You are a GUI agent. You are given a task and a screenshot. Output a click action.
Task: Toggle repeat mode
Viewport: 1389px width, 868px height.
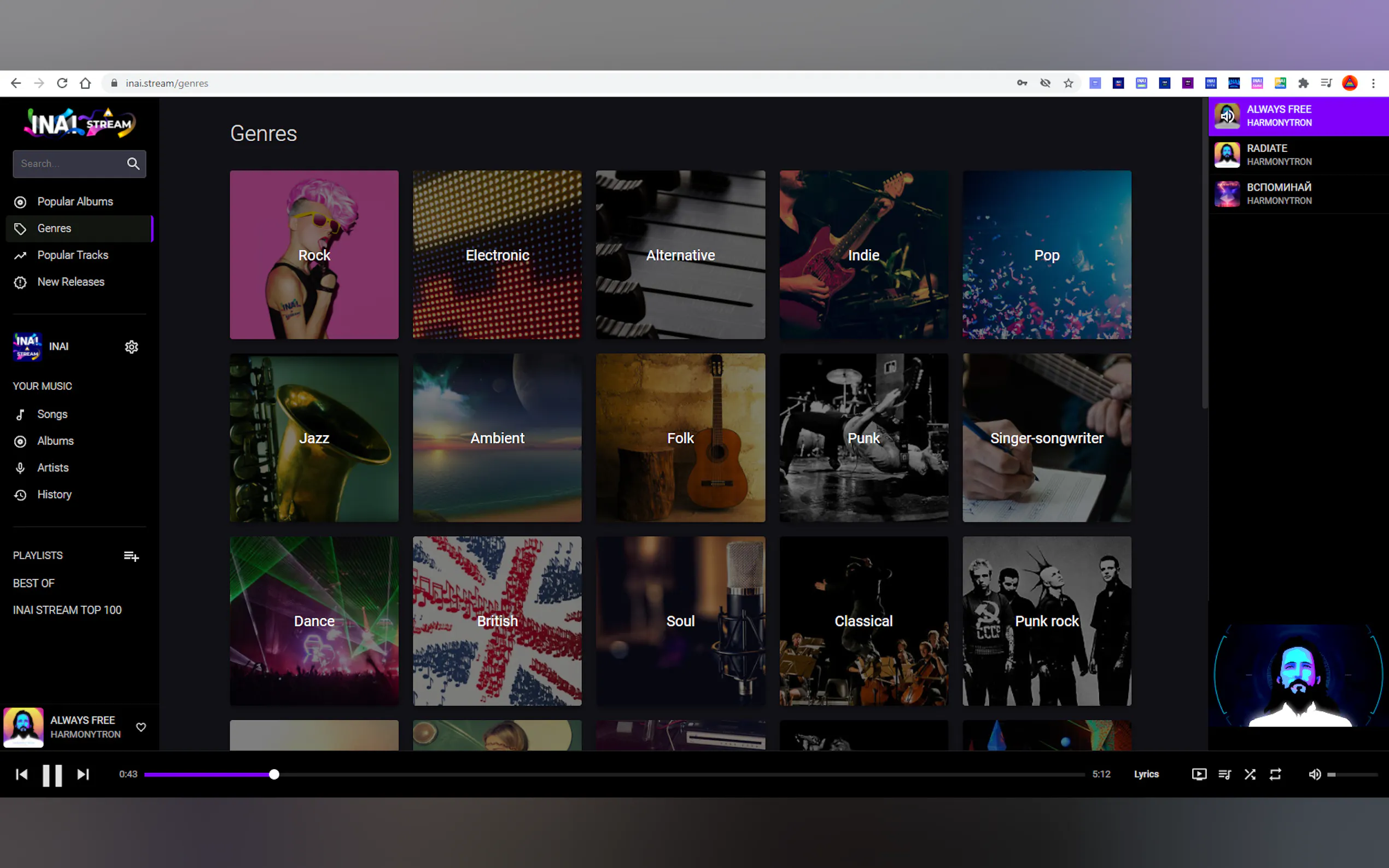[1275, 775]
